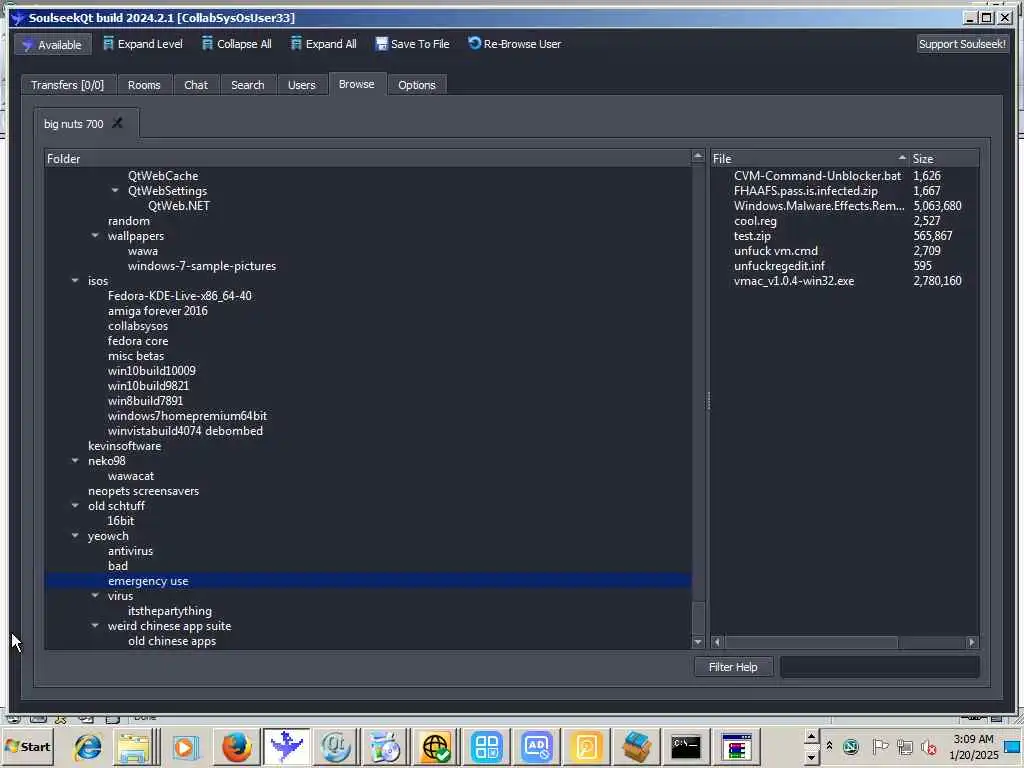Click Re-Browse User
Image resolution: width=1024 pixels, height=768 pixels.
point(515,44)
